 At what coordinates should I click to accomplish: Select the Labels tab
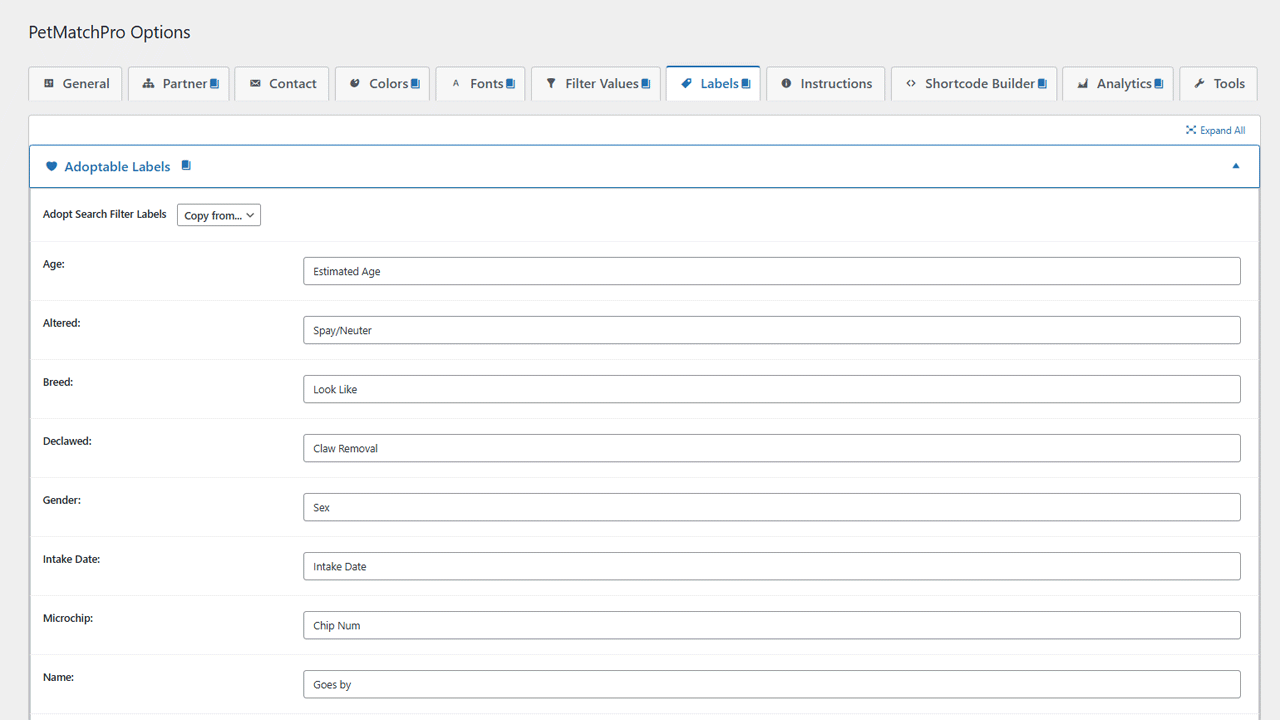pyautogui.click(x=713, y=84)
